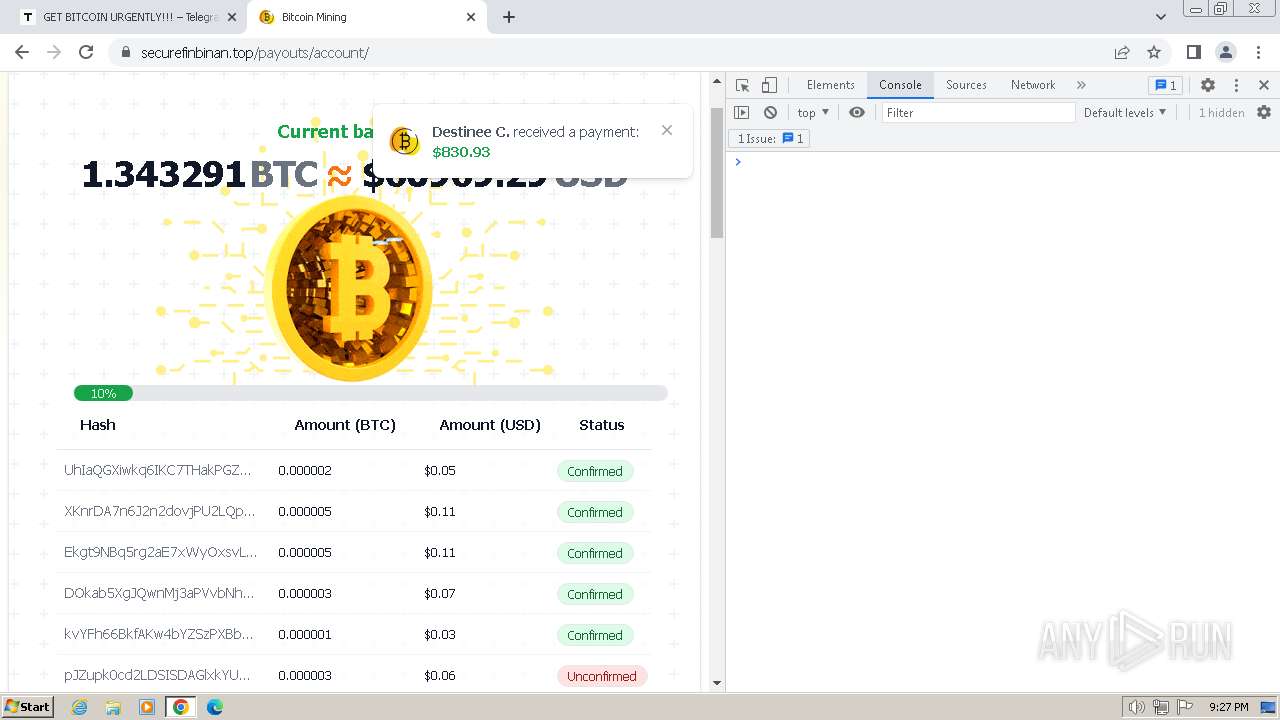Click hash pJZupk0cd2LDSISDAGlxkYU...
1280x720 pixels.
tap(157, 675)
